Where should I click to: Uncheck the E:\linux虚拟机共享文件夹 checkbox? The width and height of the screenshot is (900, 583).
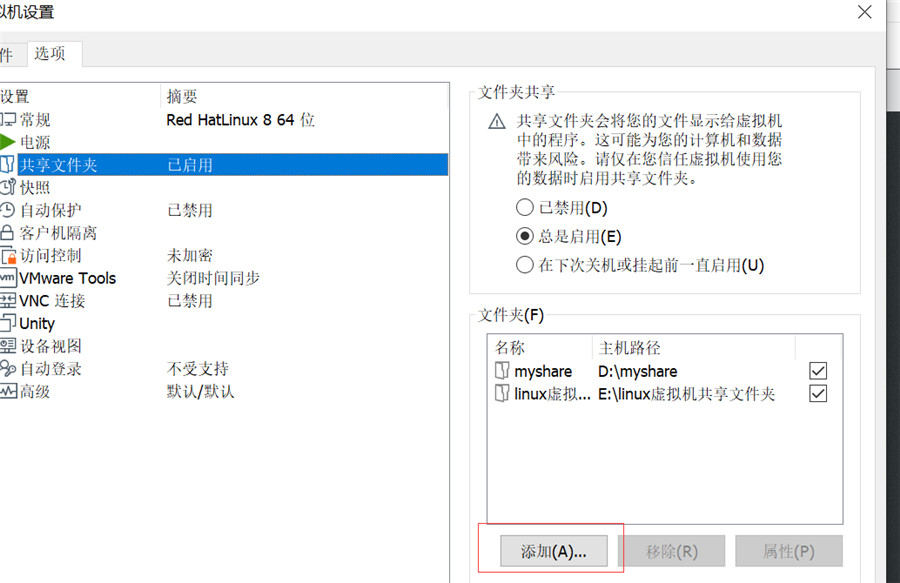(x=818, y=394)
